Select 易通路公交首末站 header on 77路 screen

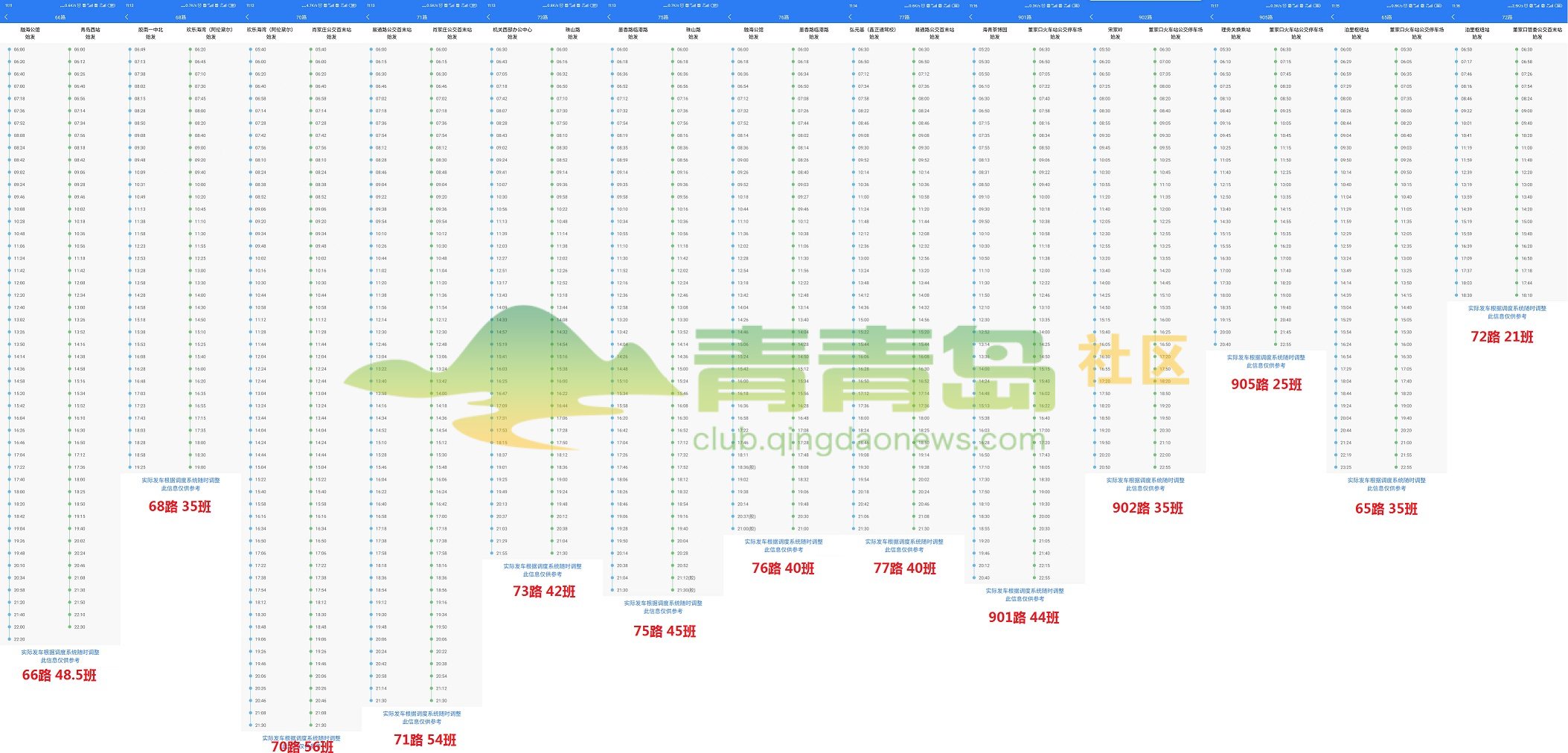(x=934, y=33)
